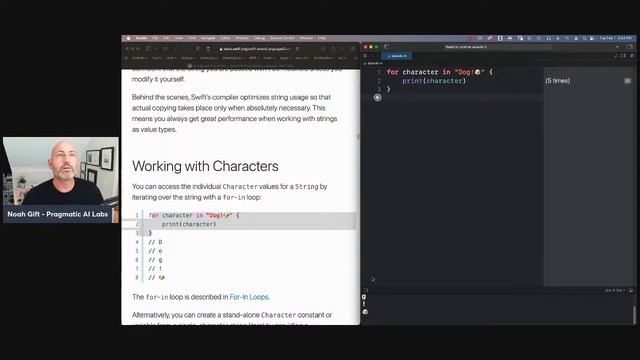This screenshot has height=360, width=640.
Task: Show Safari tab overview icon
Action: [353, 49]
